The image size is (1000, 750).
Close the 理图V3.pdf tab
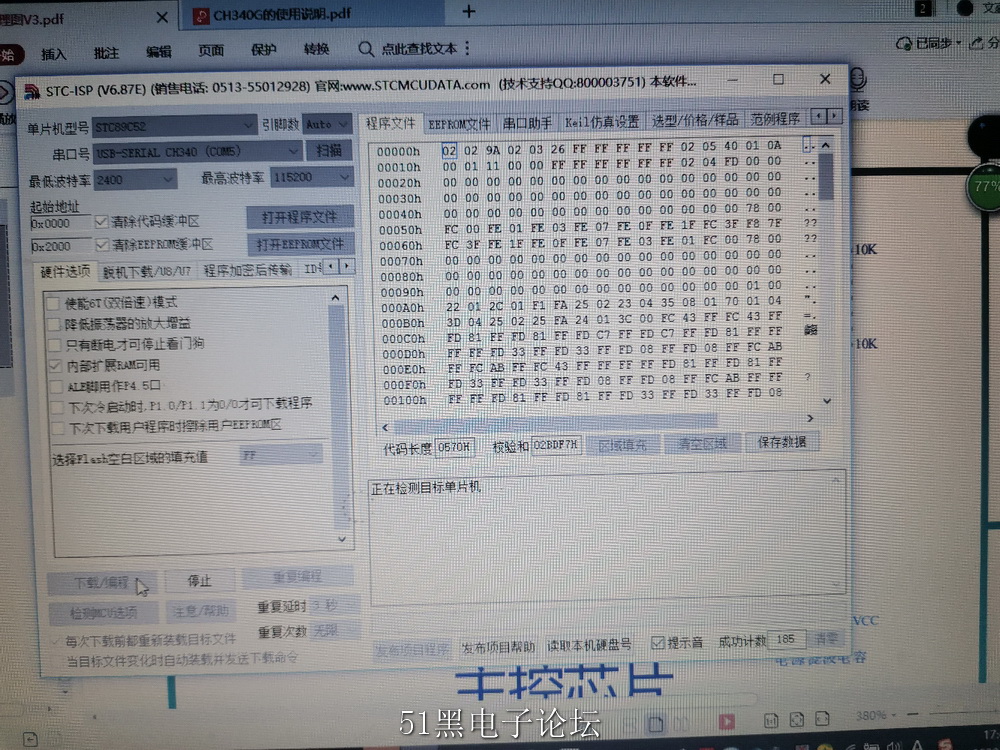(162, 18)
